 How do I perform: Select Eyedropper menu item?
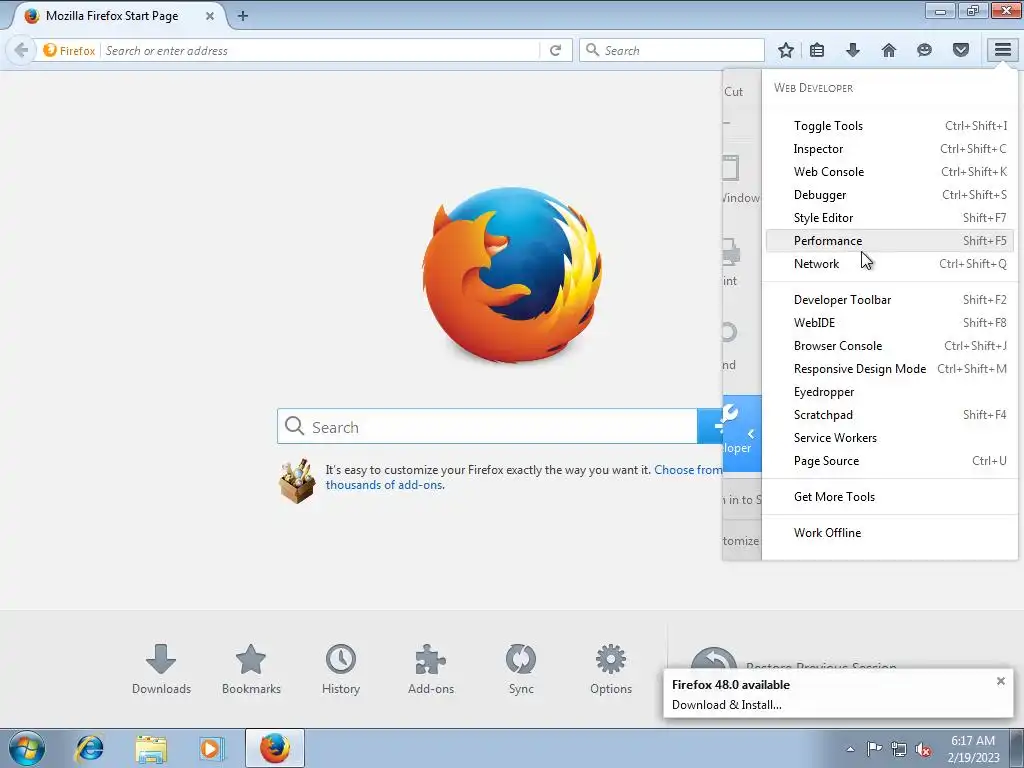pos(889,392)
